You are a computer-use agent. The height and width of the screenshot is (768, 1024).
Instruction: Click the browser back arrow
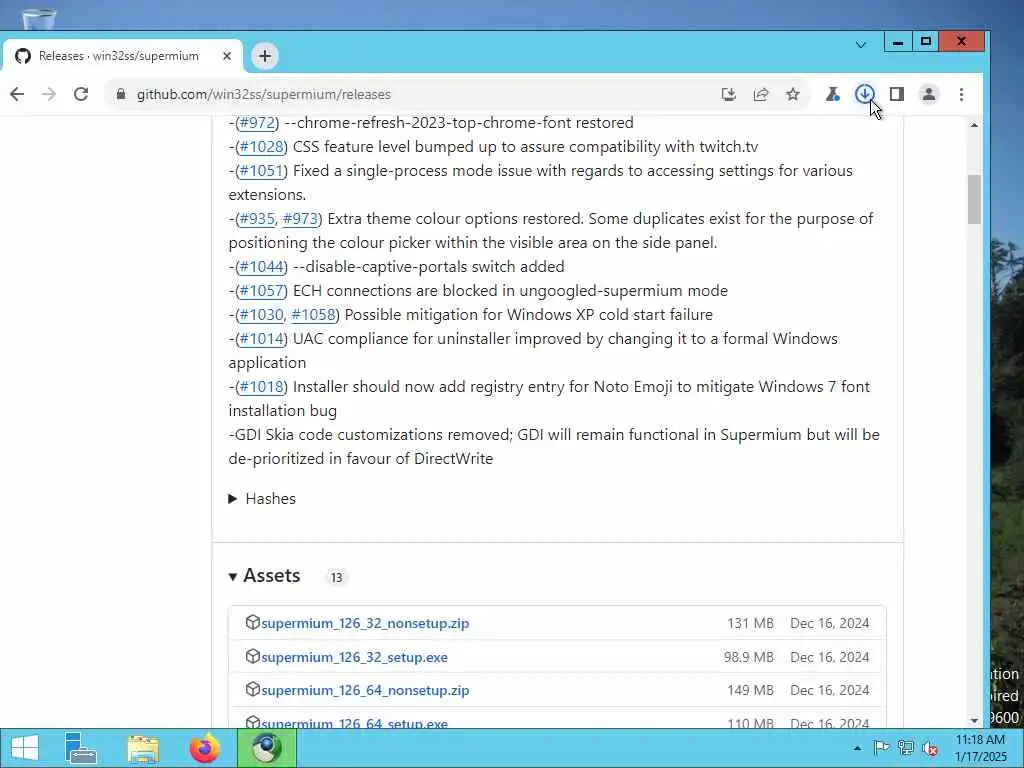pos(18,94)
